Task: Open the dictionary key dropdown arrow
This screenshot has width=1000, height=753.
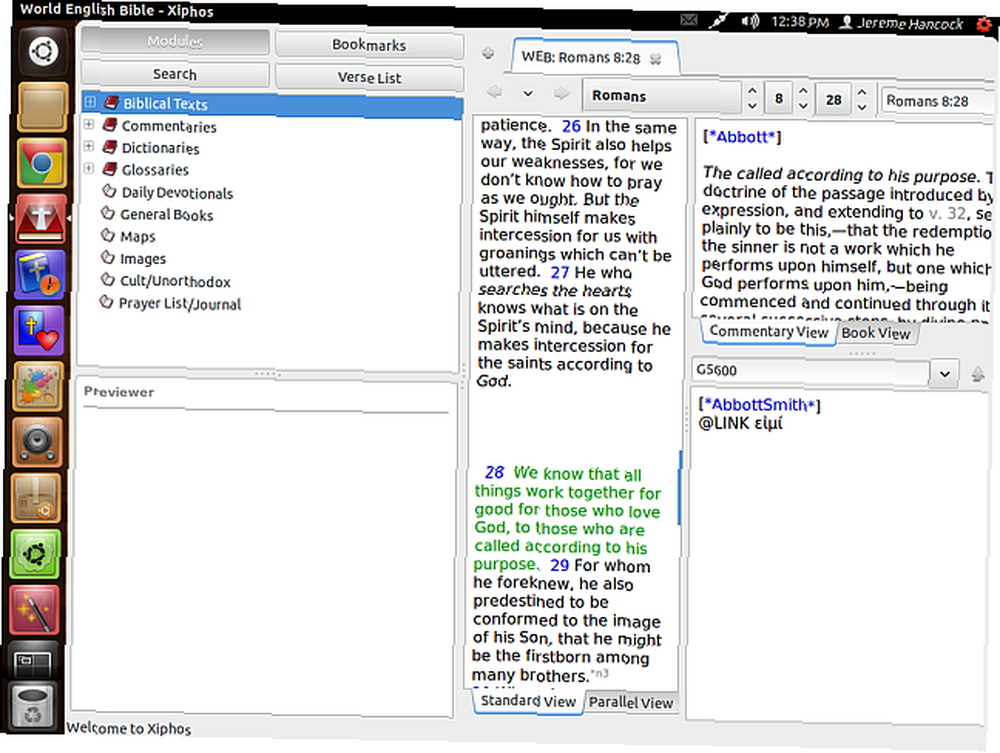Action: coord(945,374)
